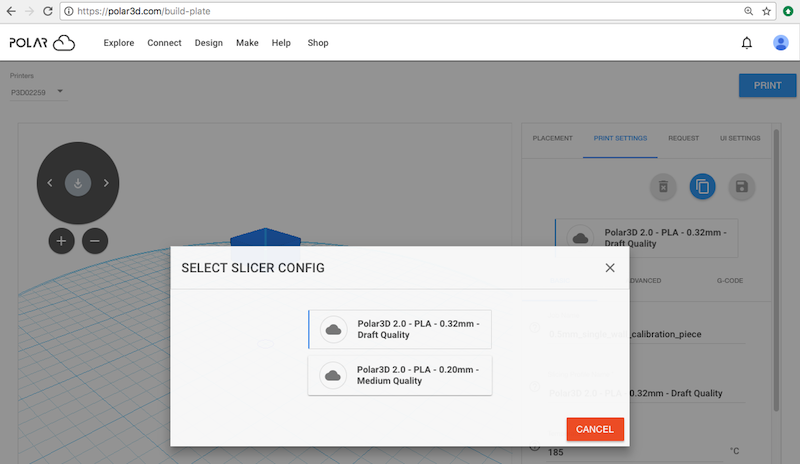Bookmark this page with the star icon

point(766,11)
